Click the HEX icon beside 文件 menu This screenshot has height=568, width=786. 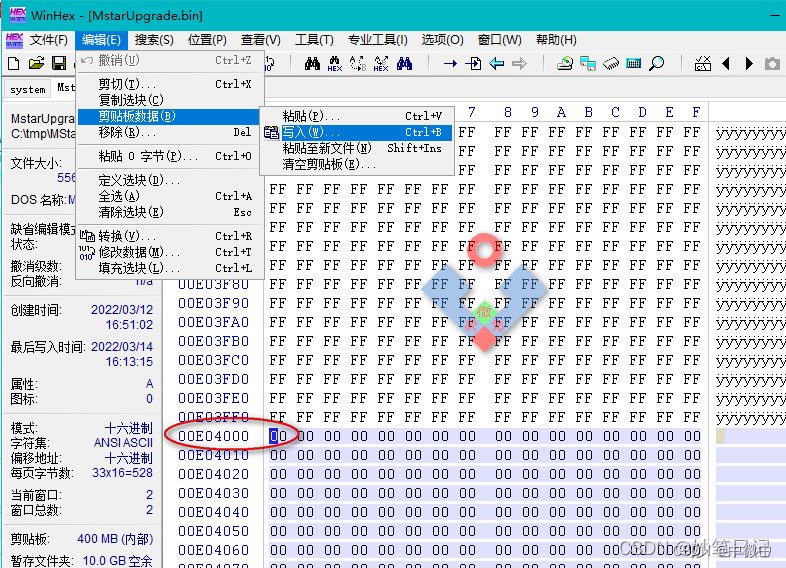(15, 40)
